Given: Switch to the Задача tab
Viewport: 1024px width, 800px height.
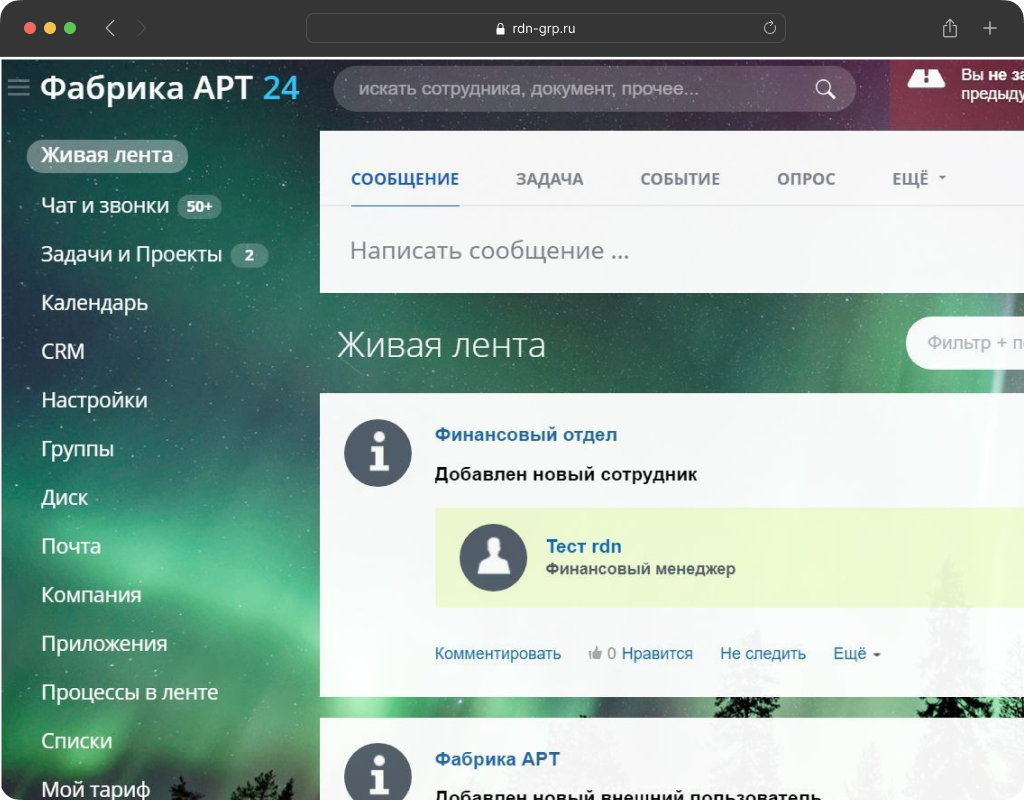Looking at the screenshot, I should 549,179.
